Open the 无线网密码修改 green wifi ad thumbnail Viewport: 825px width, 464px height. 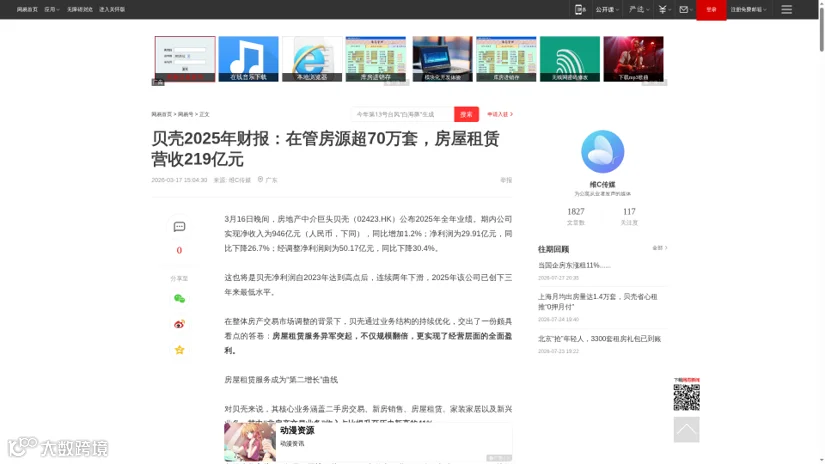coord(570,59)
